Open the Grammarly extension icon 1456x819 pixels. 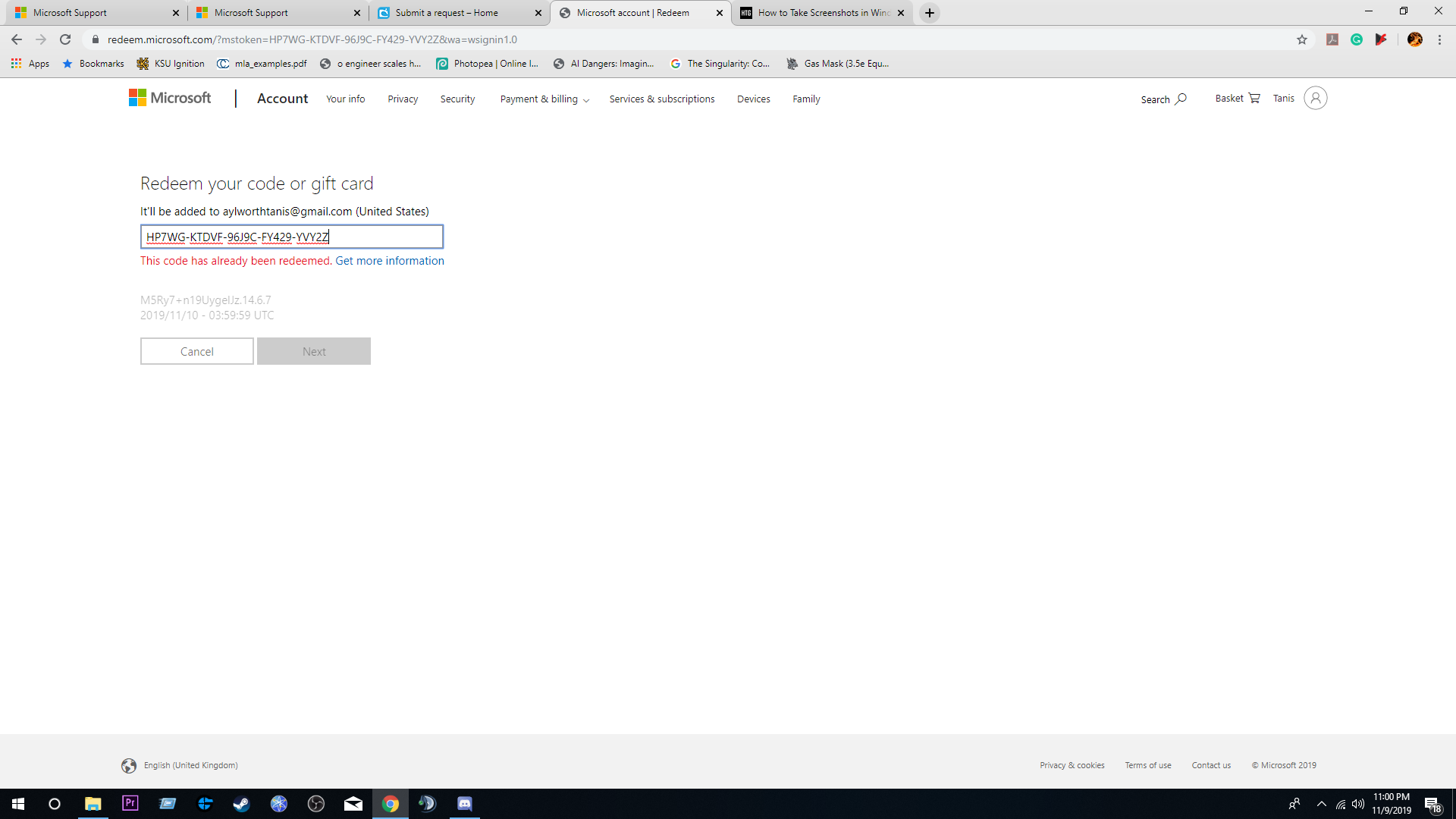tap(1357, 39)
